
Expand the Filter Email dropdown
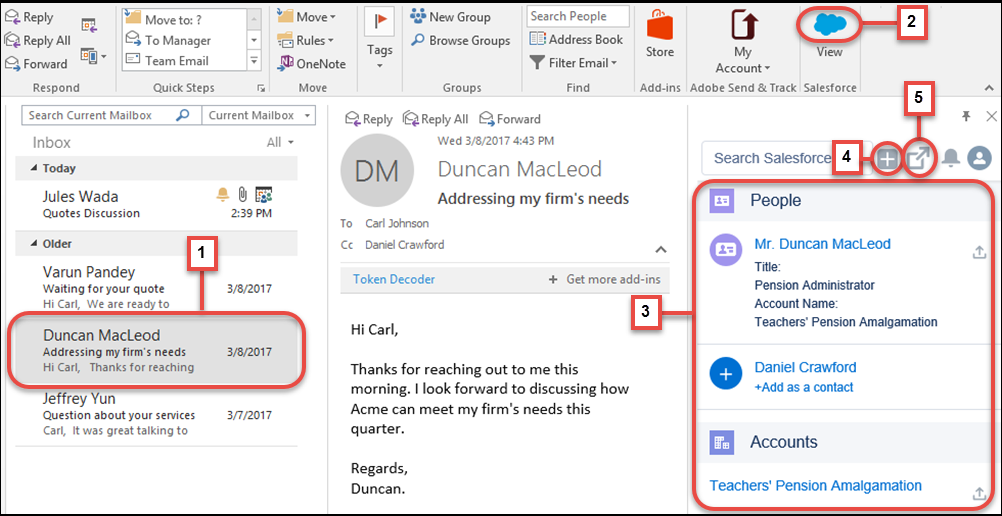pyautogui.click(x=573, y=63)
